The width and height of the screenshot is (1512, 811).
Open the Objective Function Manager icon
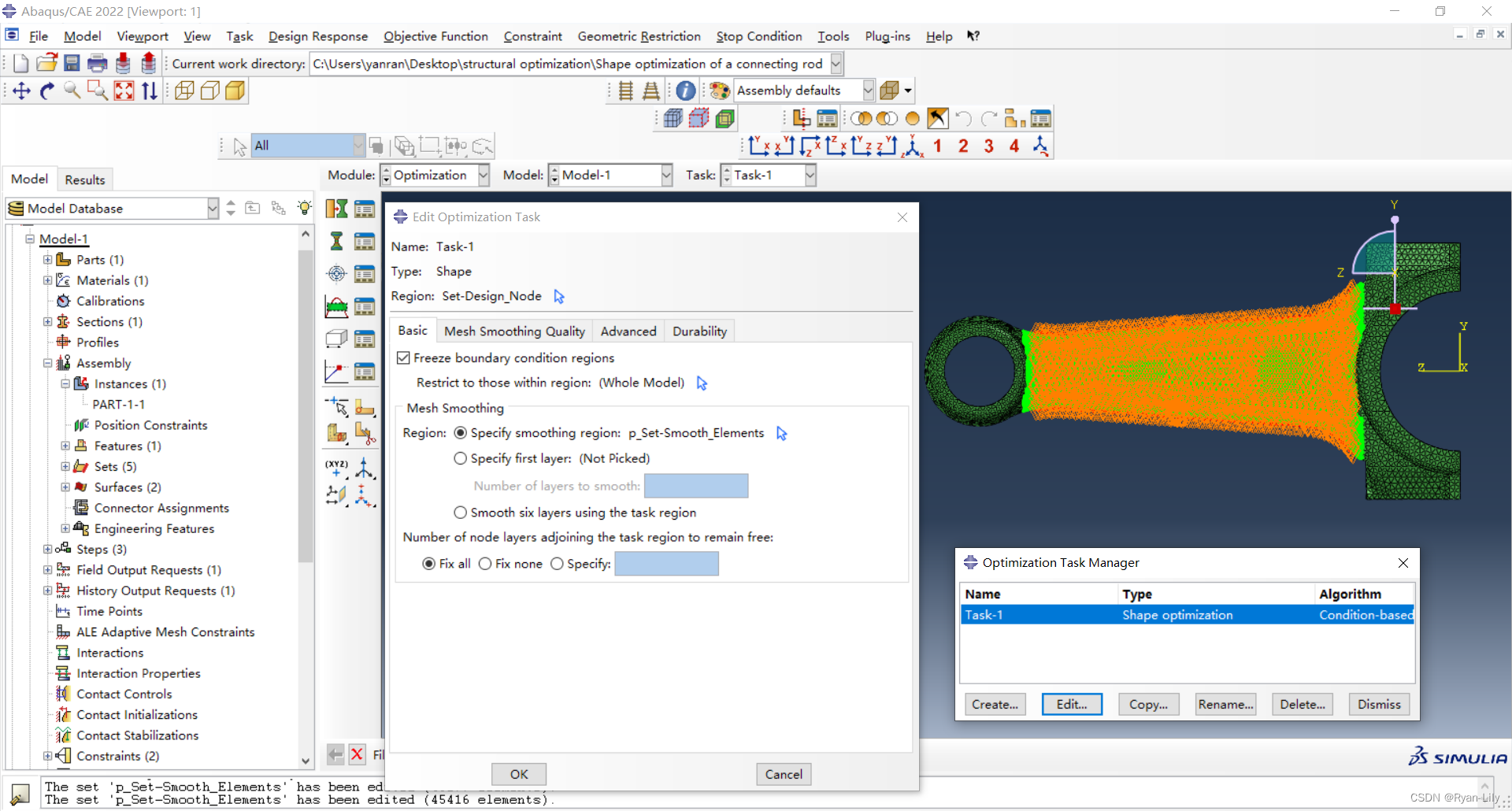pyautogui.click(x=365, y=273)
